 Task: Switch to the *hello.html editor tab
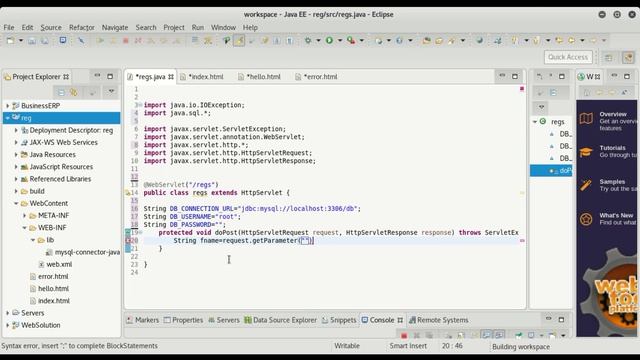pos(260,77)
